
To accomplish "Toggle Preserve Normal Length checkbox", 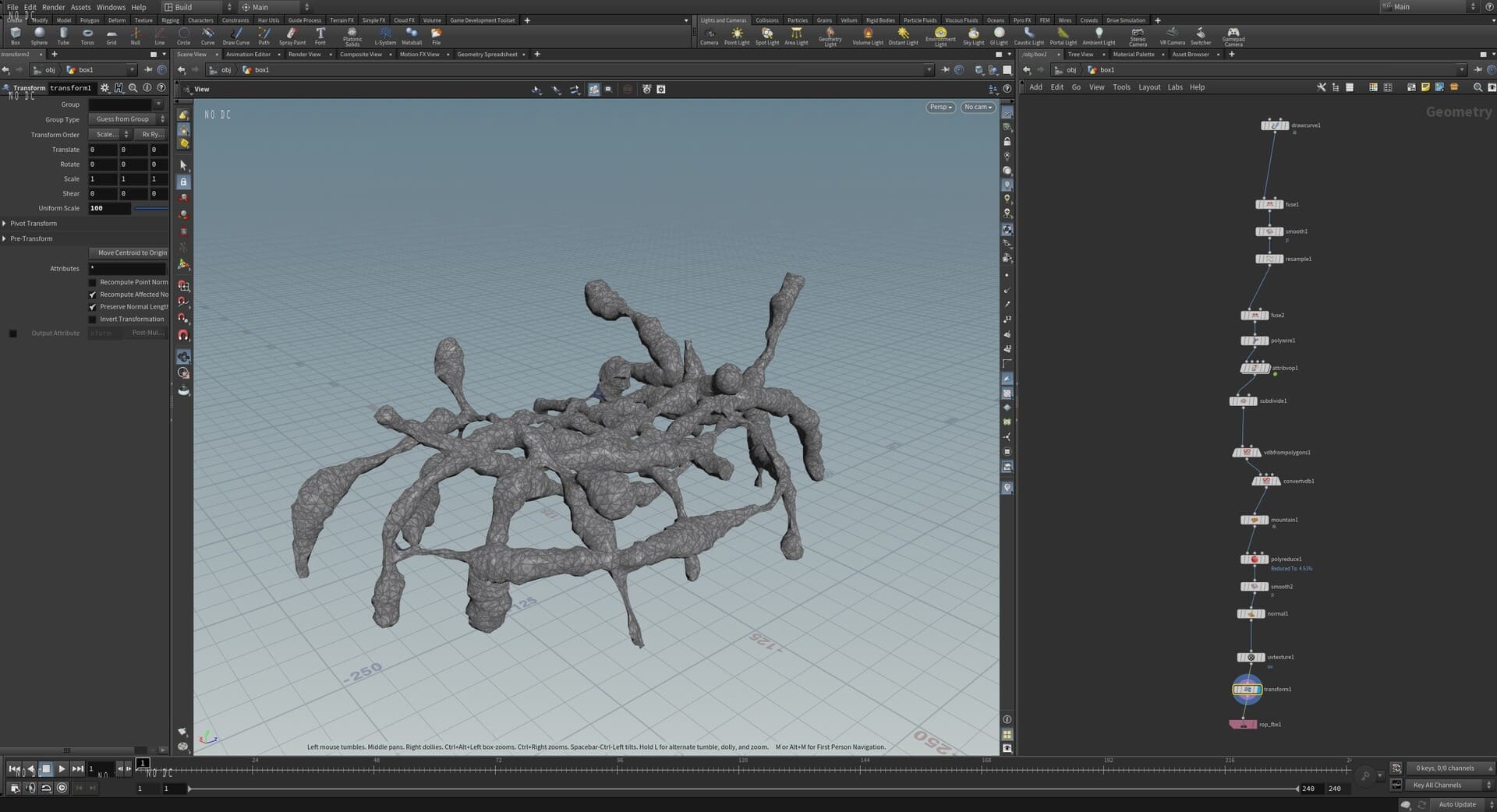I will click(92, 308).
